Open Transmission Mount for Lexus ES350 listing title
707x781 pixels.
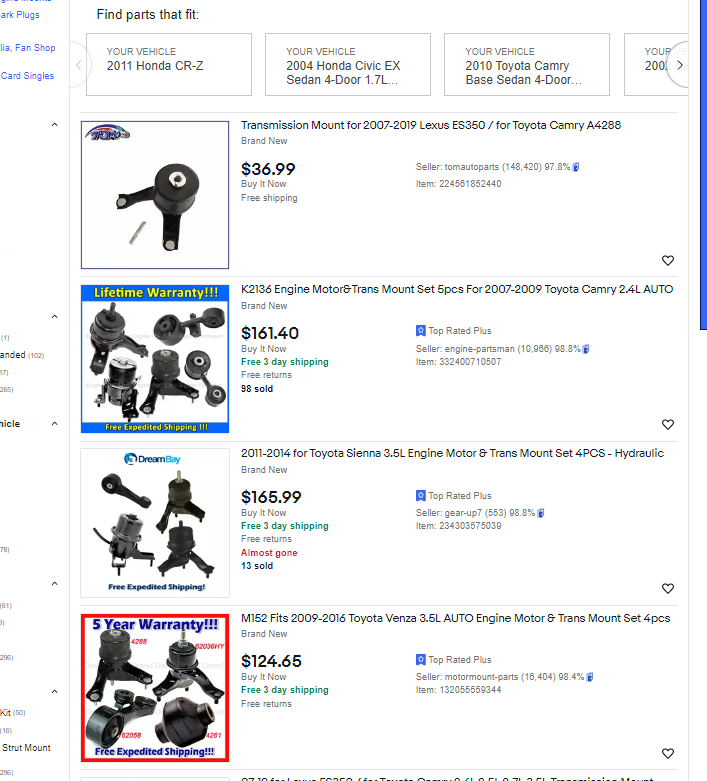click(x=431, y=126)
